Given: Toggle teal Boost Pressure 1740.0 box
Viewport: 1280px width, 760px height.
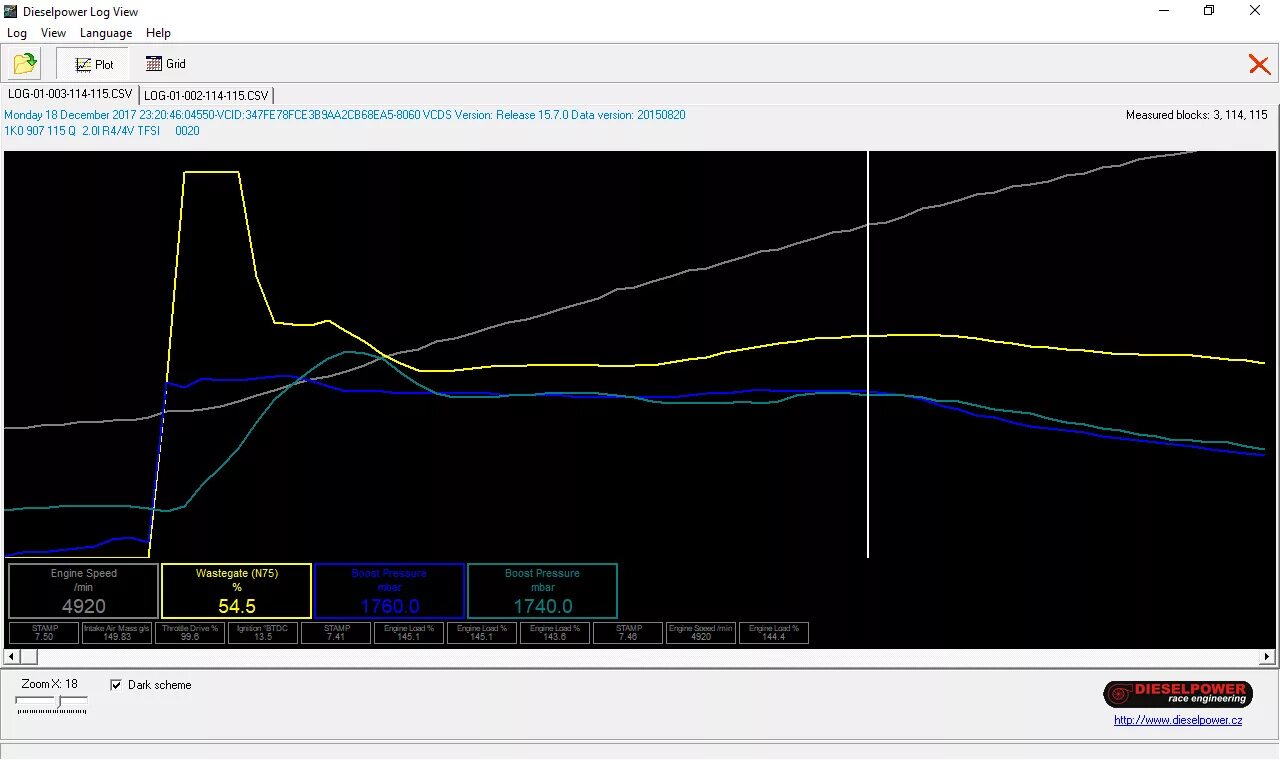Looking at the screenshot, I should [x=543, y=591].
